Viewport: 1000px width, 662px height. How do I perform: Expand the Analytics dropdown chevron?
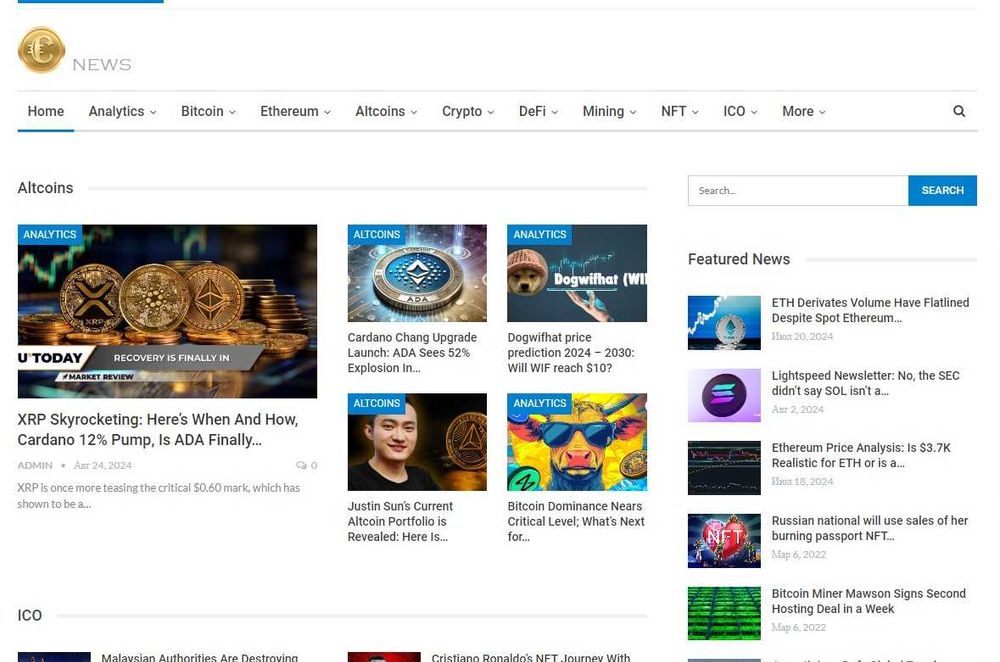(x=153, y=112)
